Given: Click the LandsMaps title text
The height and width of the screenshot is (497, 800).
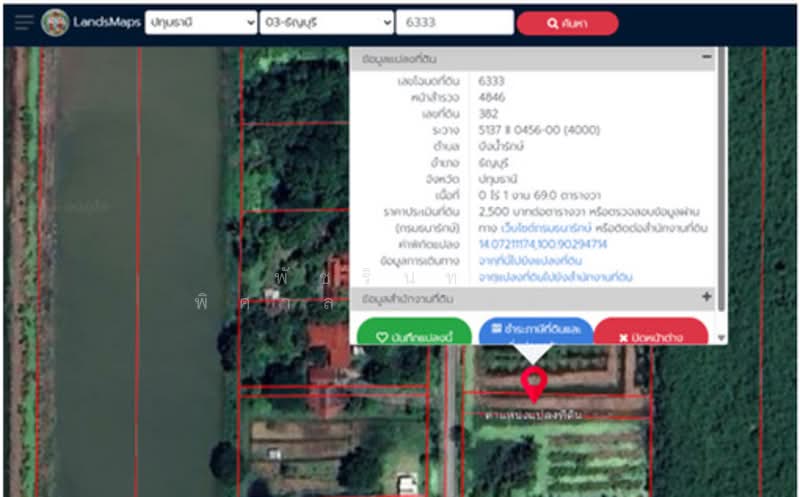Looking at the screenshot, I should [x=107, y=22].
